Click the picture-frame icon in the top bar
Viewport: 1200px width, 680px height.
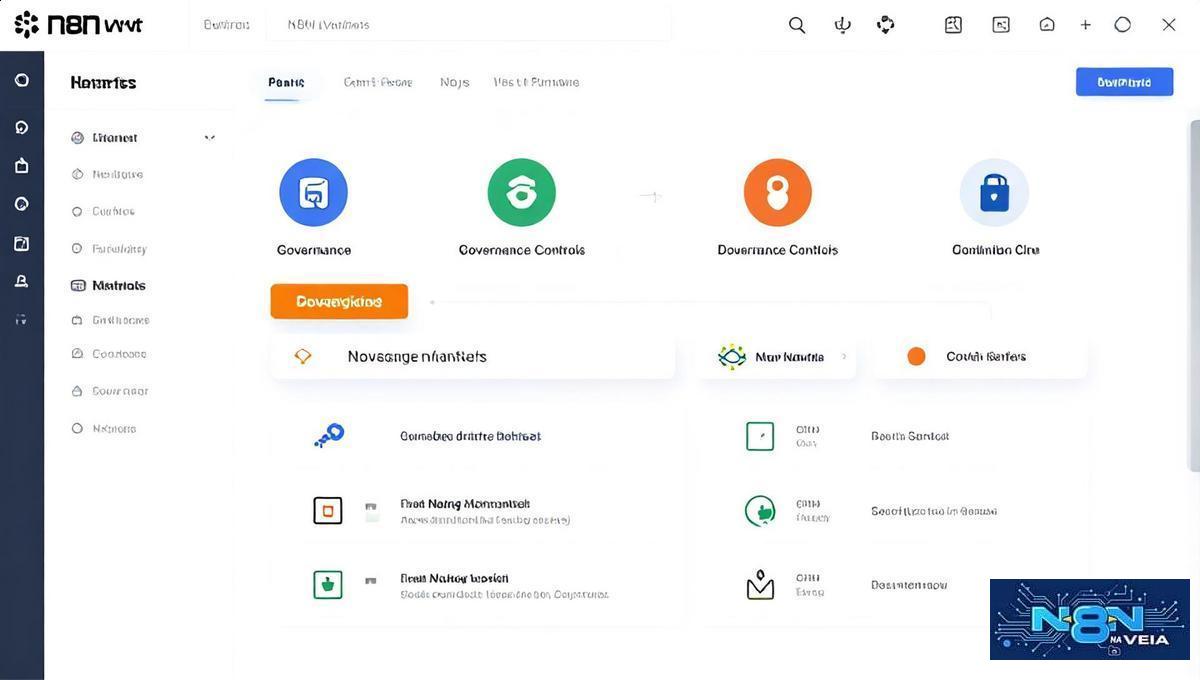(x=1001, y=25)
